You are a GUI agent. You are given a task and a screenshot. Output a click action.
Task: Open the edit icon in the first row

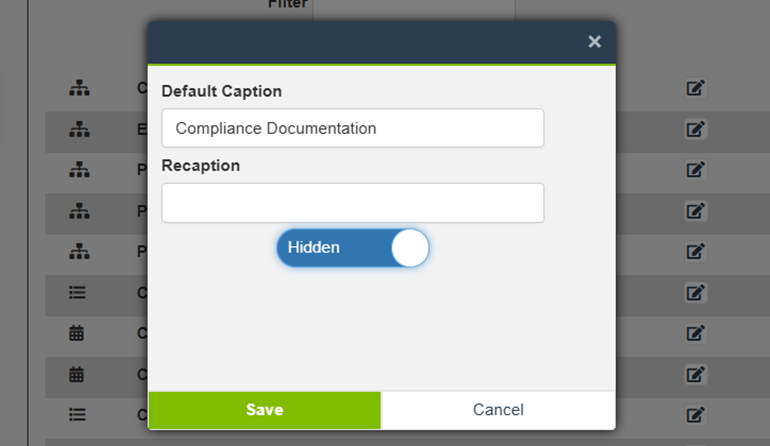696,88
